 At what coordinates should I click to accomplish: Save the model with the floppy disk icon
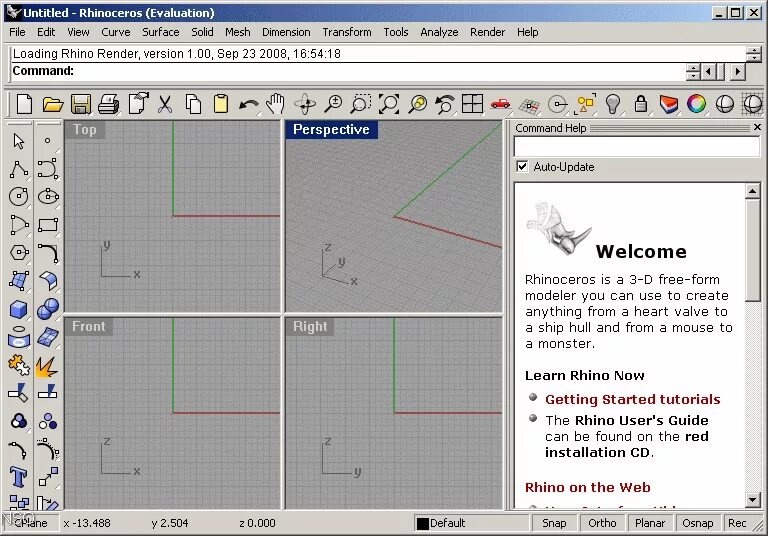(81, 104)
